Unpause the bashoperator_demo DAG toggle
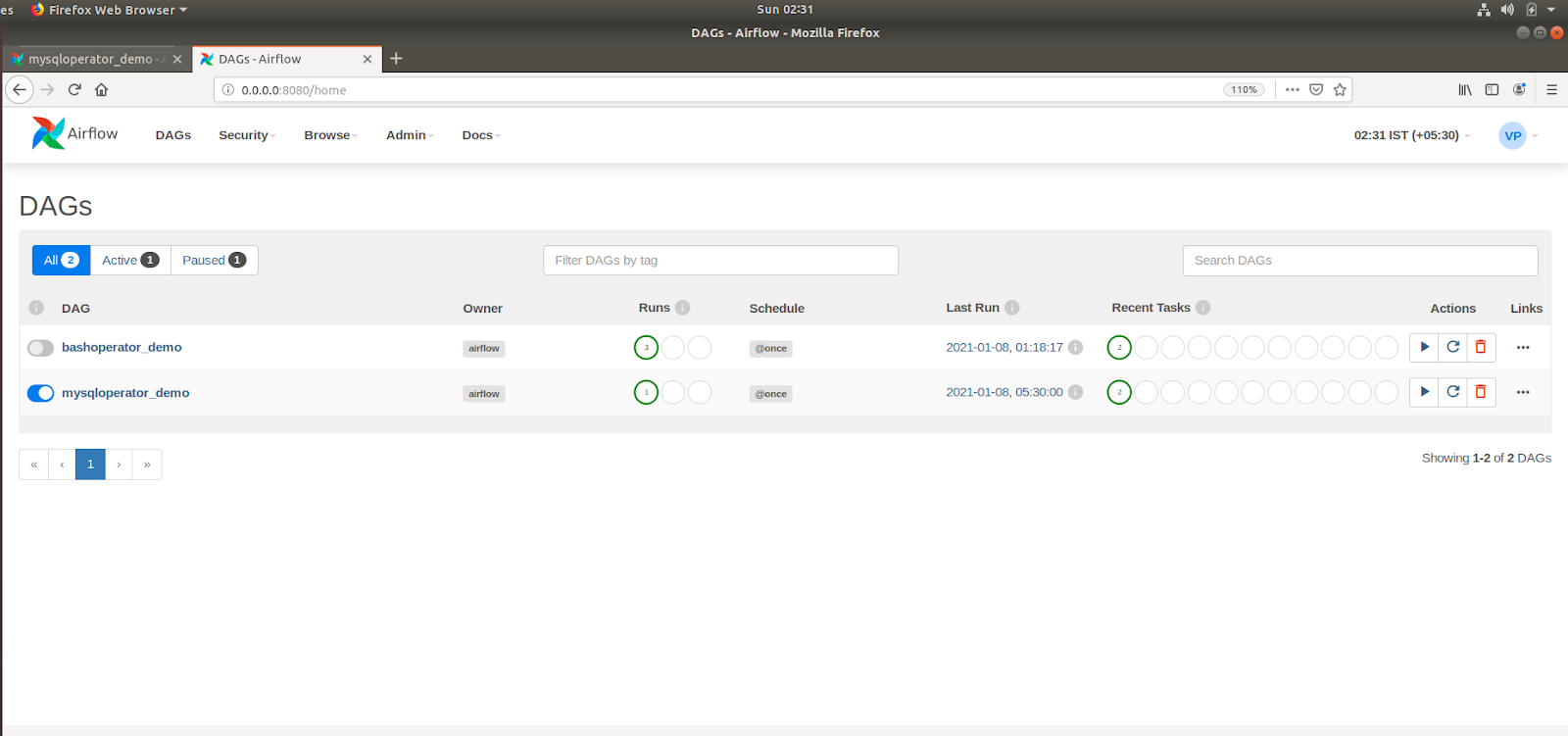Image resolution: width=1568 pixels, height=736 pixels. click(x=40, y=348)
